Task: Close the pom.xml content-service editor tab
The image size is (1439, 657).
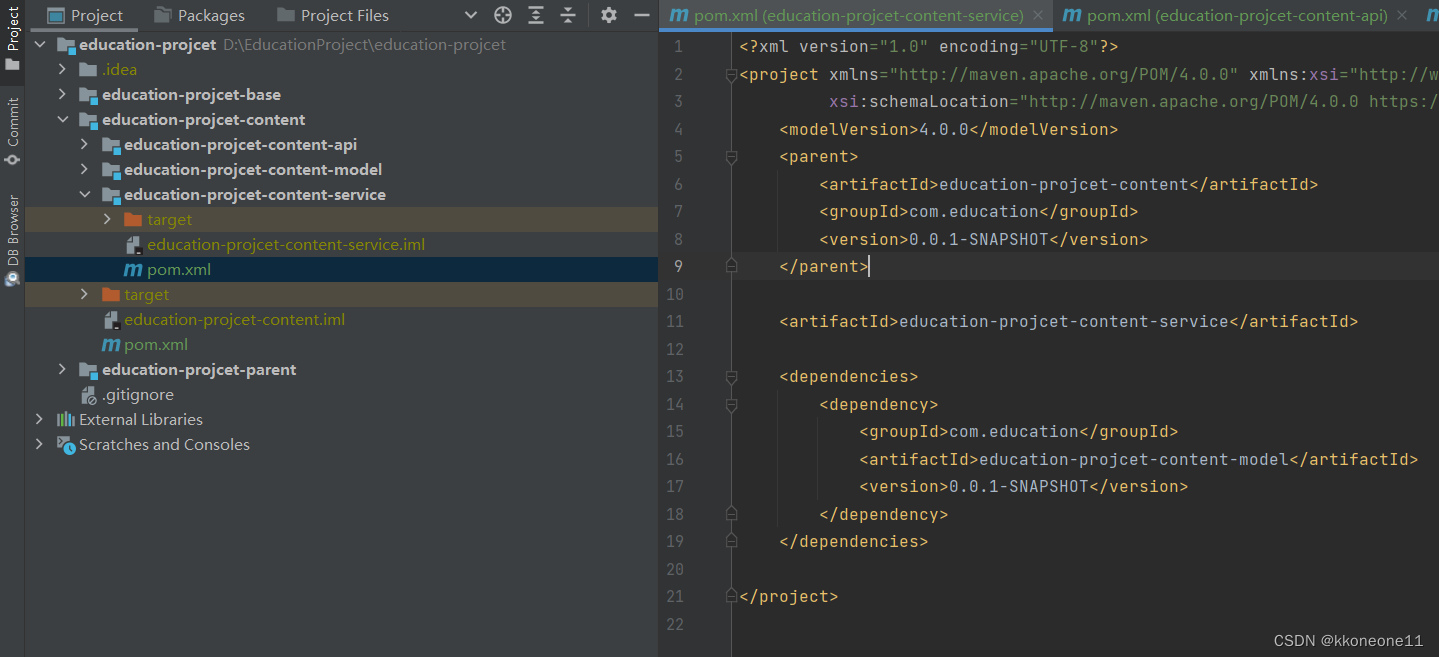Action: point(1038,15)
